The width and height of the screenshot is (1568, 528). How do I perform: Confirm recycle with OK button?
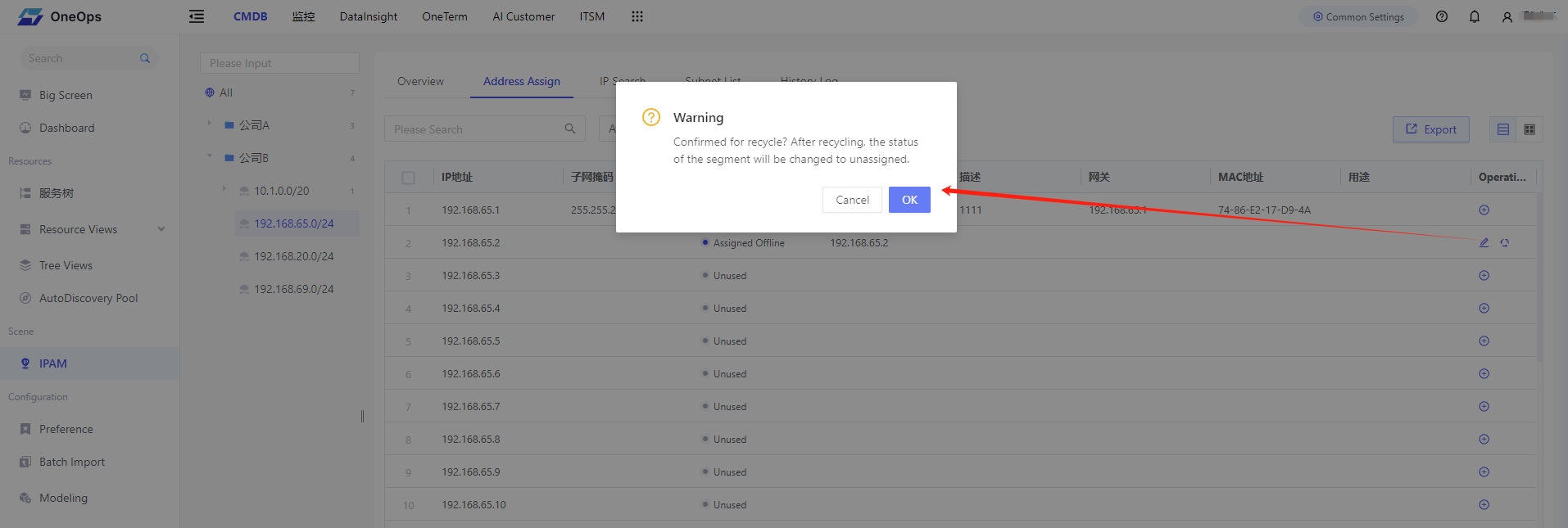pyautogui.click(x=909, y=200)
